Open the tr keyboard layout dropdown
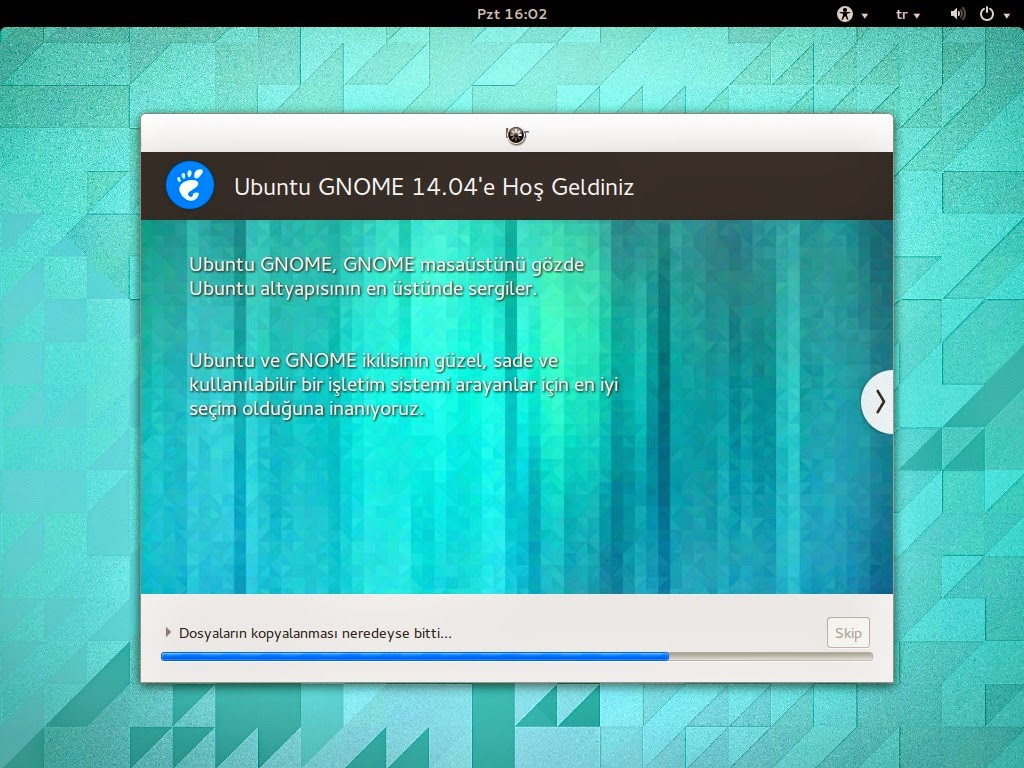 (907, 14)
